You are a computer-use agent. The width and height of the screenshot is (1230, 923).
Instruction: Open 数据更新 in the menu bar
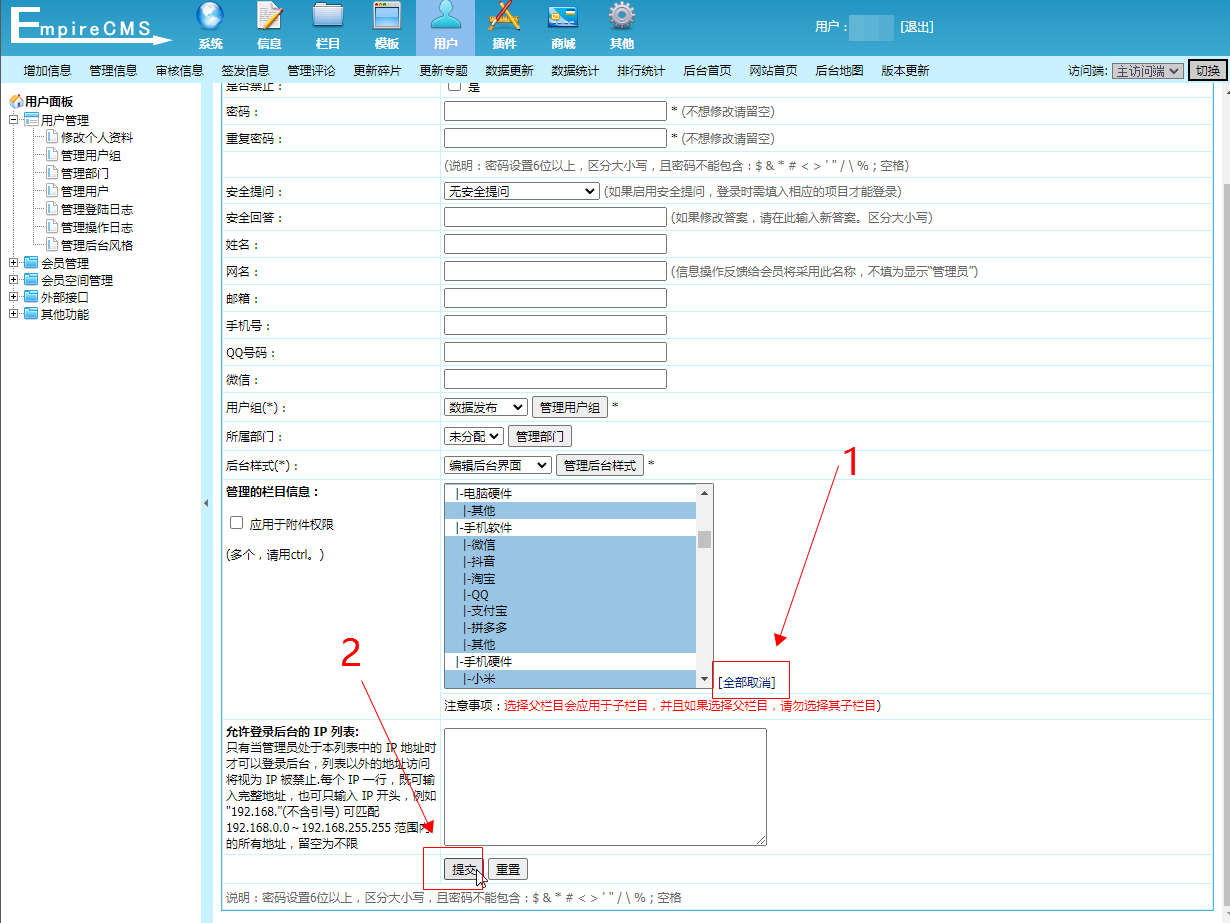pyautogui.click(x=509, y=71)
